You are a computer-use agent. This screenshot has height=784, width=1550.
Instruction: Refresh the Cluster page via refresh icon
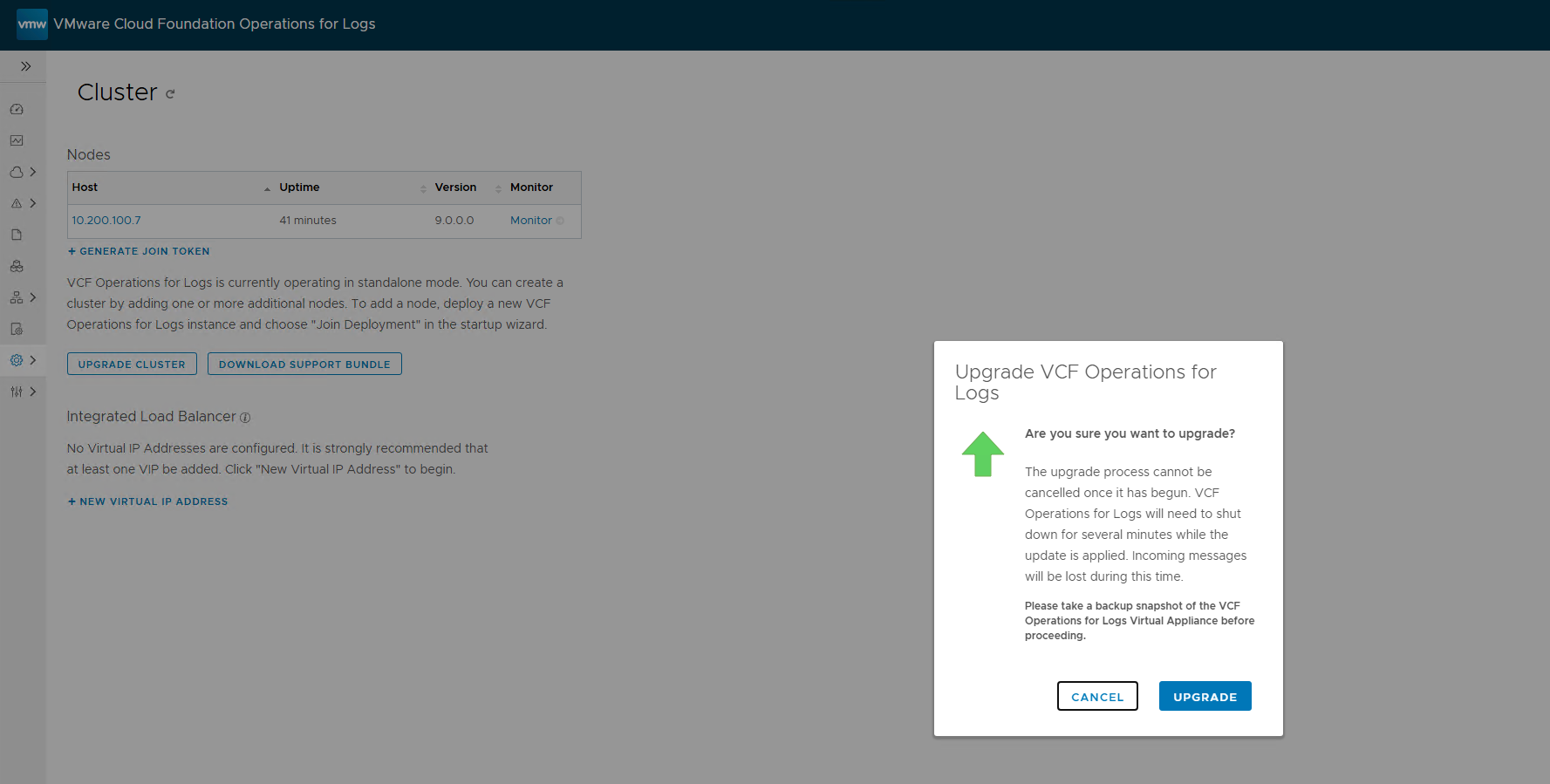[x=170, y=94]
